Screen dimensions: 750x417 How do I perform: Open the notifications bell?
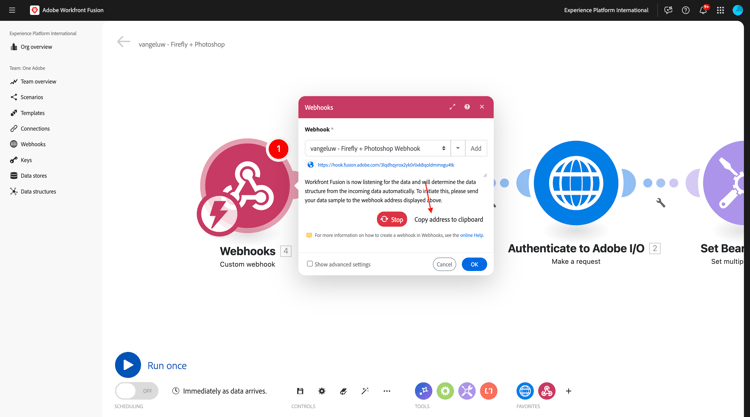703,10
